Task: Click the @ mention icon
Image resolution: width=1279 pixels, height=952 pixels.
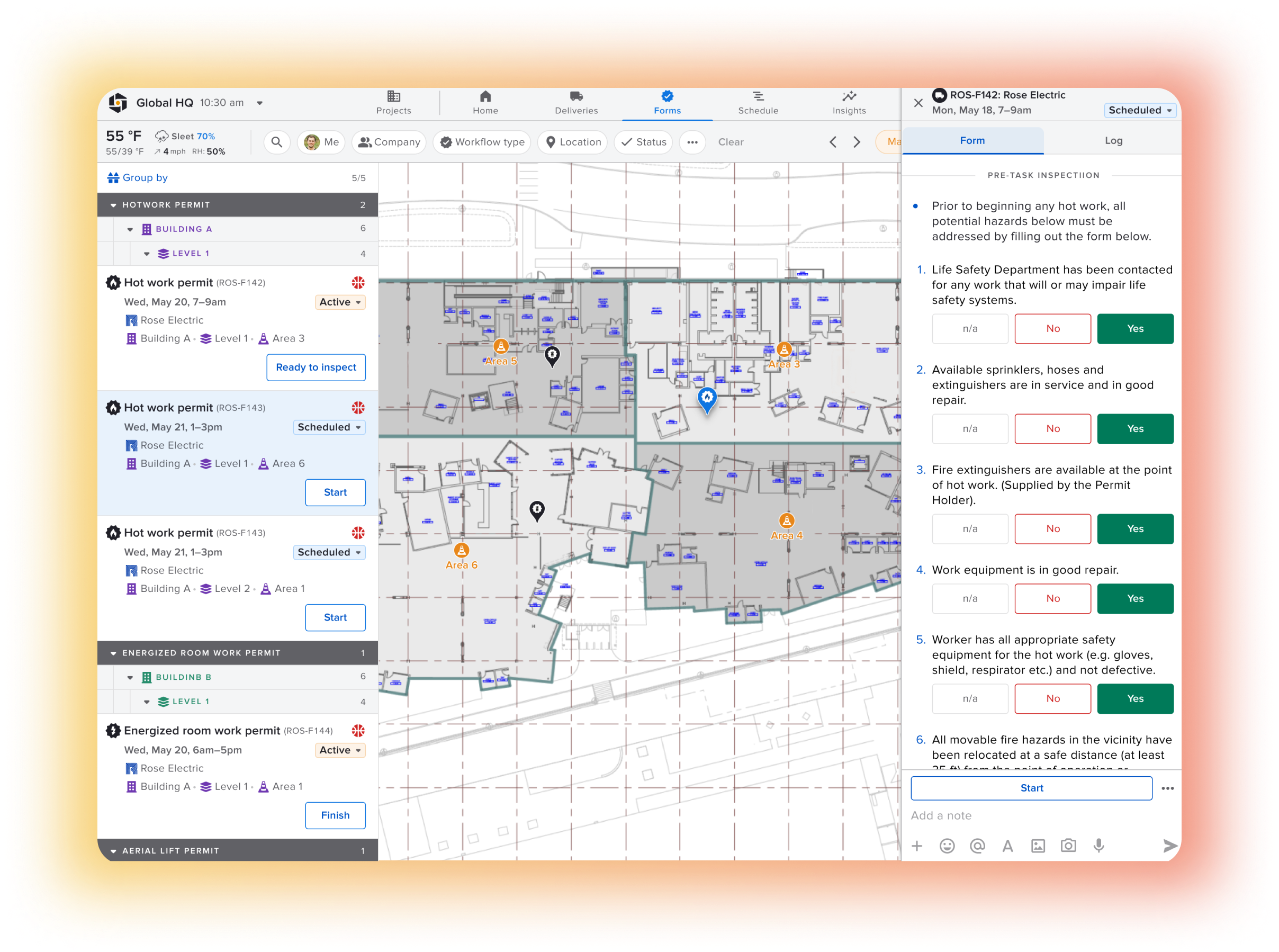Action: tap(977, 846)
